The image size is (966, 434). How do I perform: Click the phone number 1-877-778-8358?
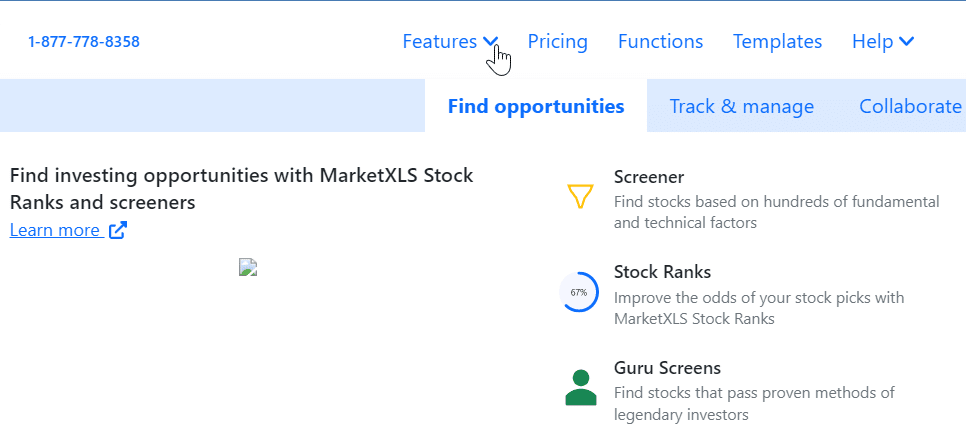(x=84, y=42)
